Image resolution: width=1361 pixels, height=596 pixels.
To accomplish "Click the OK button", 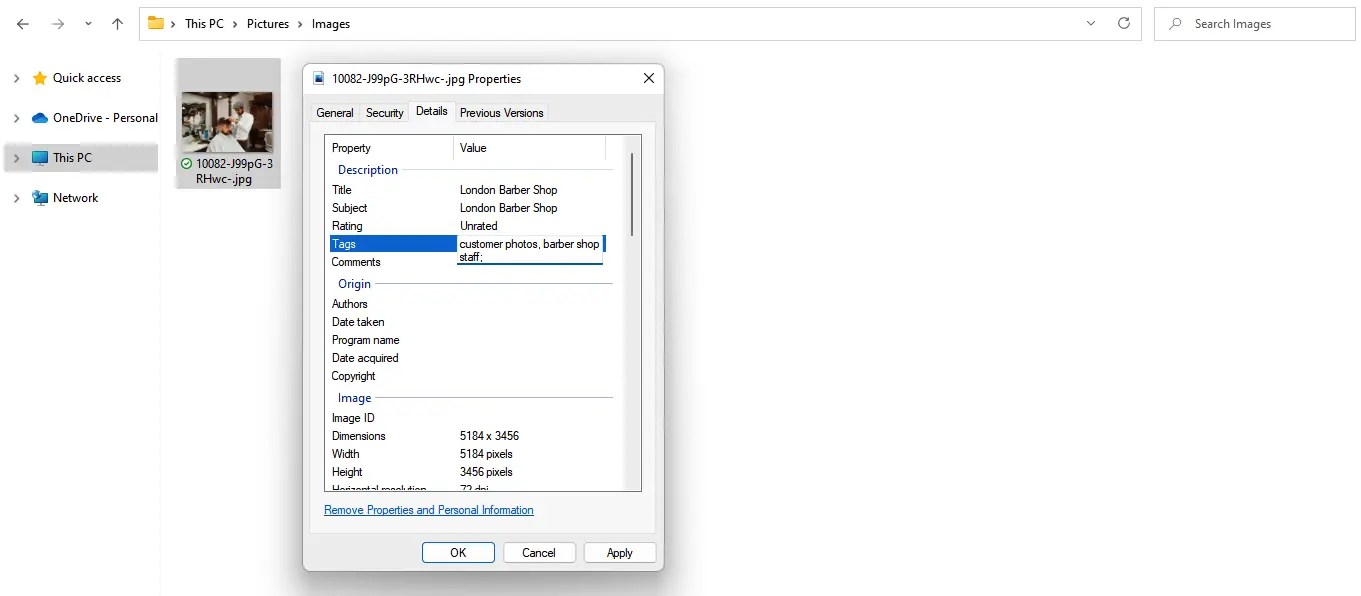I will [x=458, y=552].
